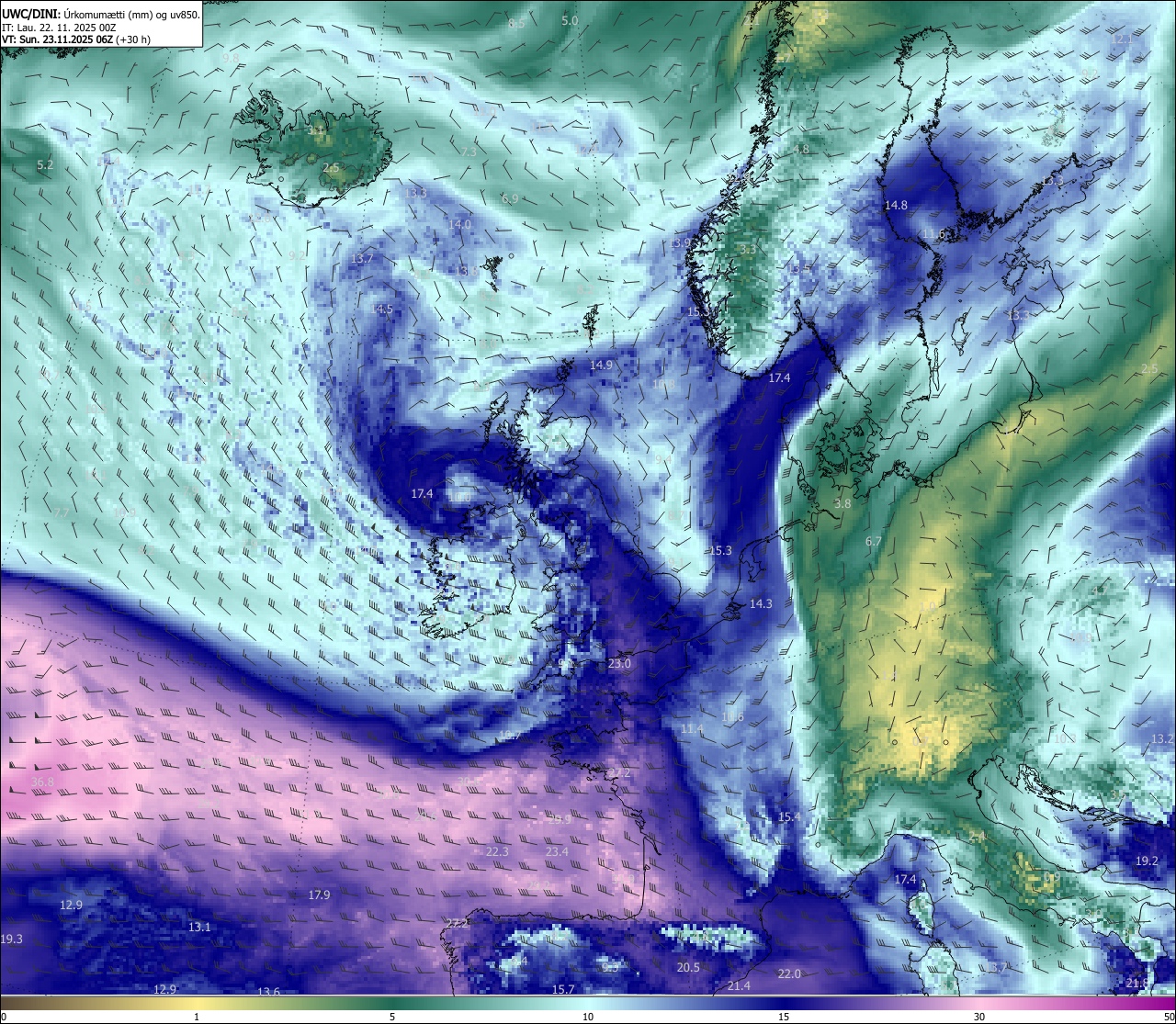Click the '3.3' value over southern Norway
Screen dimensions: 1176x1024
(748, 250)
